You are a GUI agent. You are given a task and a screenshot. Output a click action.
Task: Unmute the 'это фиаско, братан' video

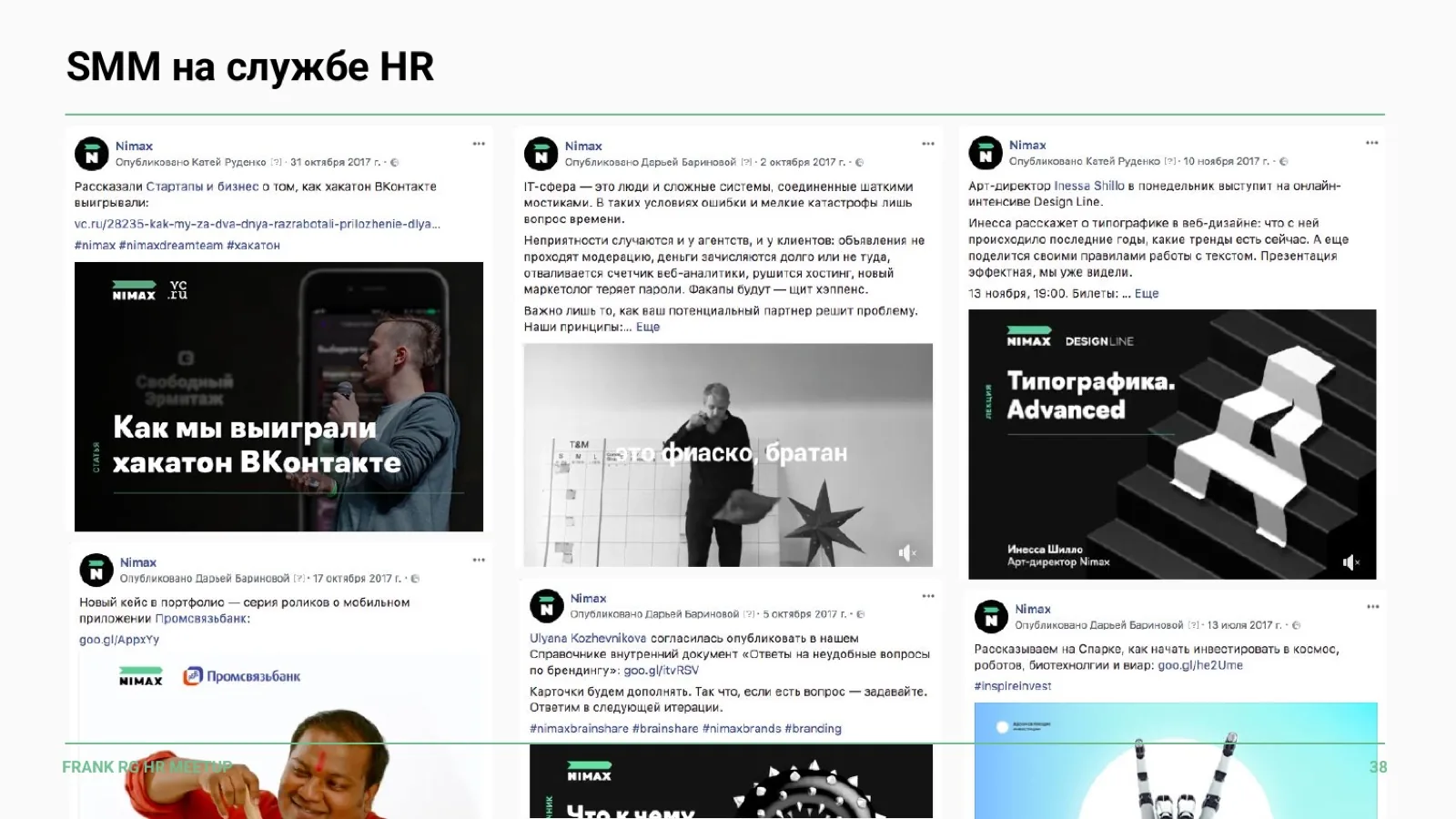coord(907,552)
